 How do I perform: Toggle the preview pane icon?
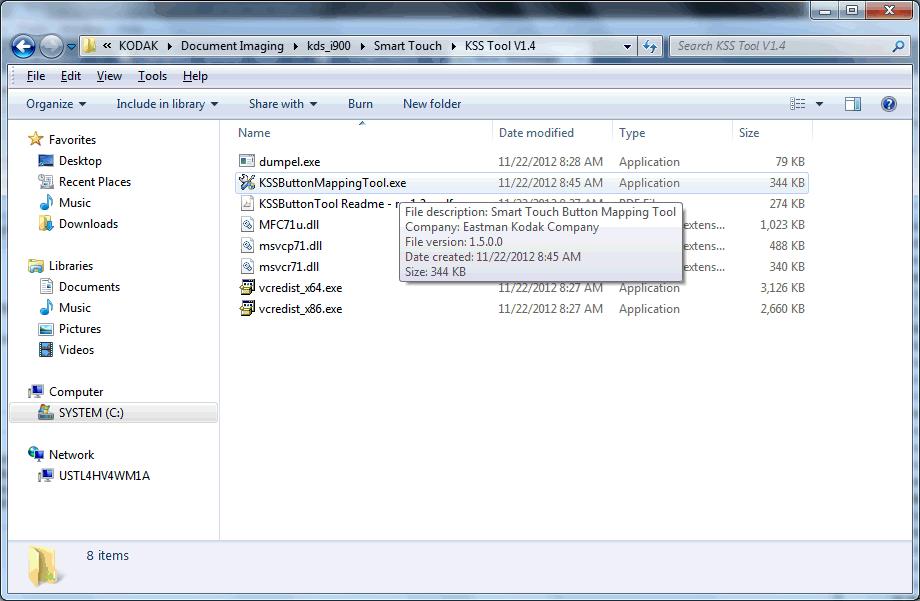pyautogui.click(x=853, y=104)
